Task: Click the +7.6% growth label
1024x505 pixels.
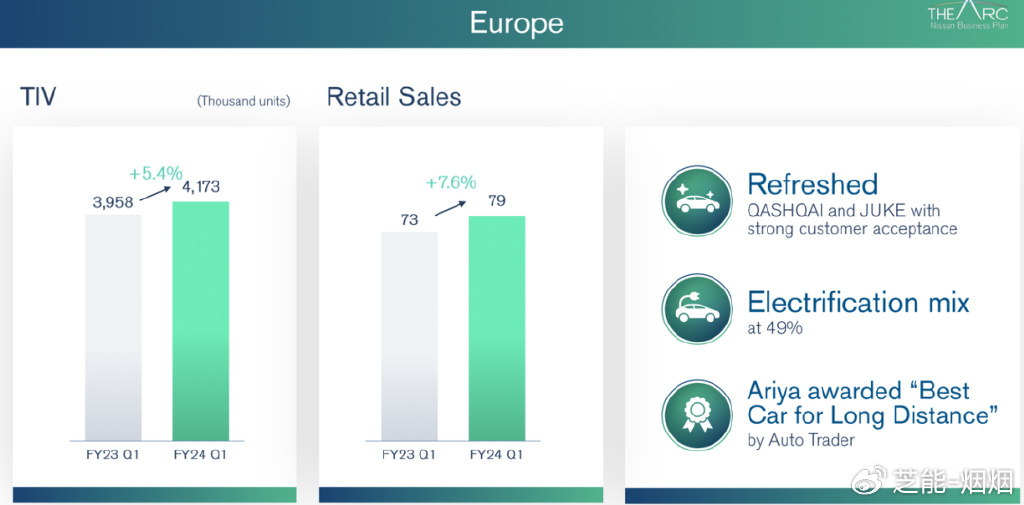Action: [x=450, y=182]
